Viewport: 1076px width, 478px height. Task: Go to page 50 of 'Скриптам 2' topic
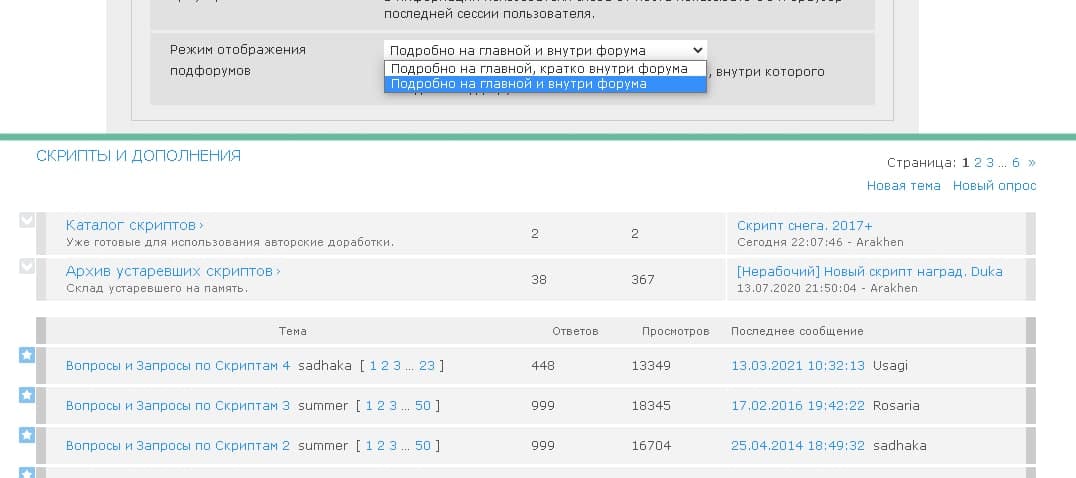(423, 445)
